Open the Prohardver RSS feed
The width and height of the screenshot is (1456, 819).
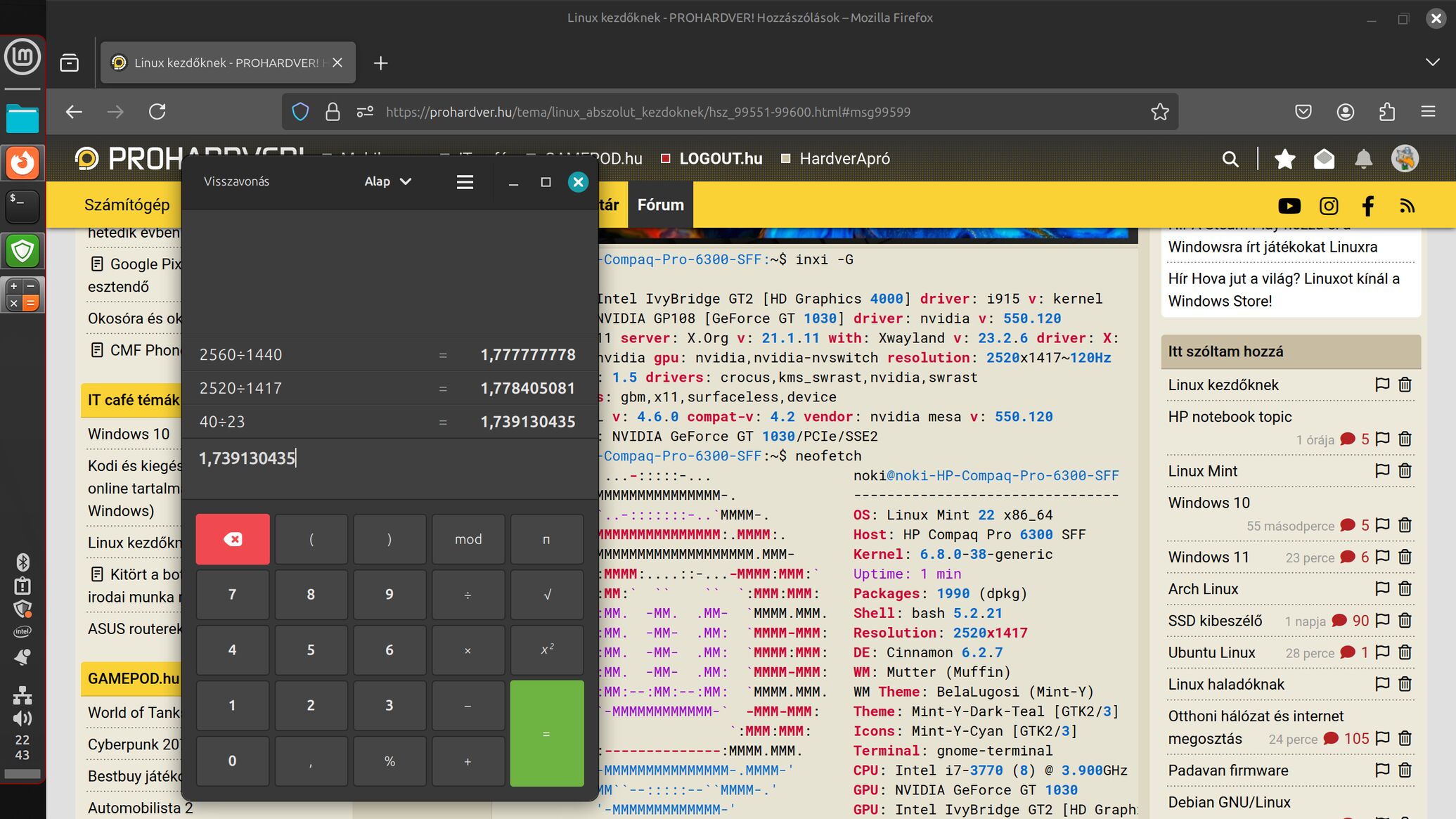pyautogui.click(x=1407, y=206)
